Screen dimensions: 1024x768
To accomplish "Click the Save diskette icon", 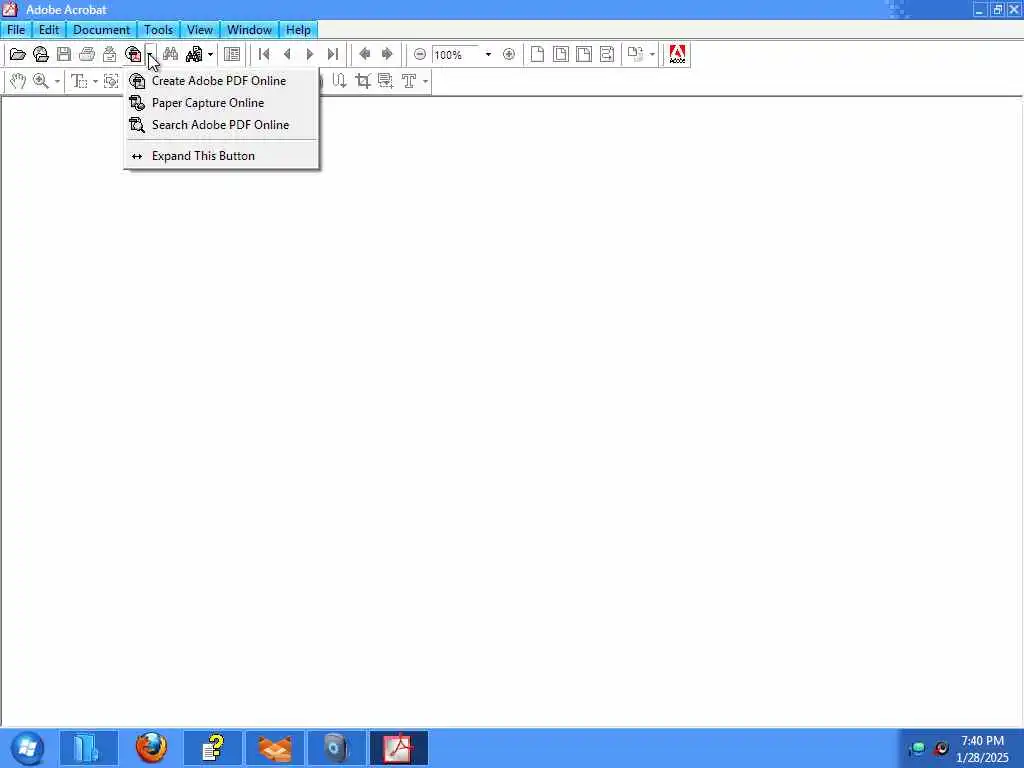I will (x=63, y=55).
